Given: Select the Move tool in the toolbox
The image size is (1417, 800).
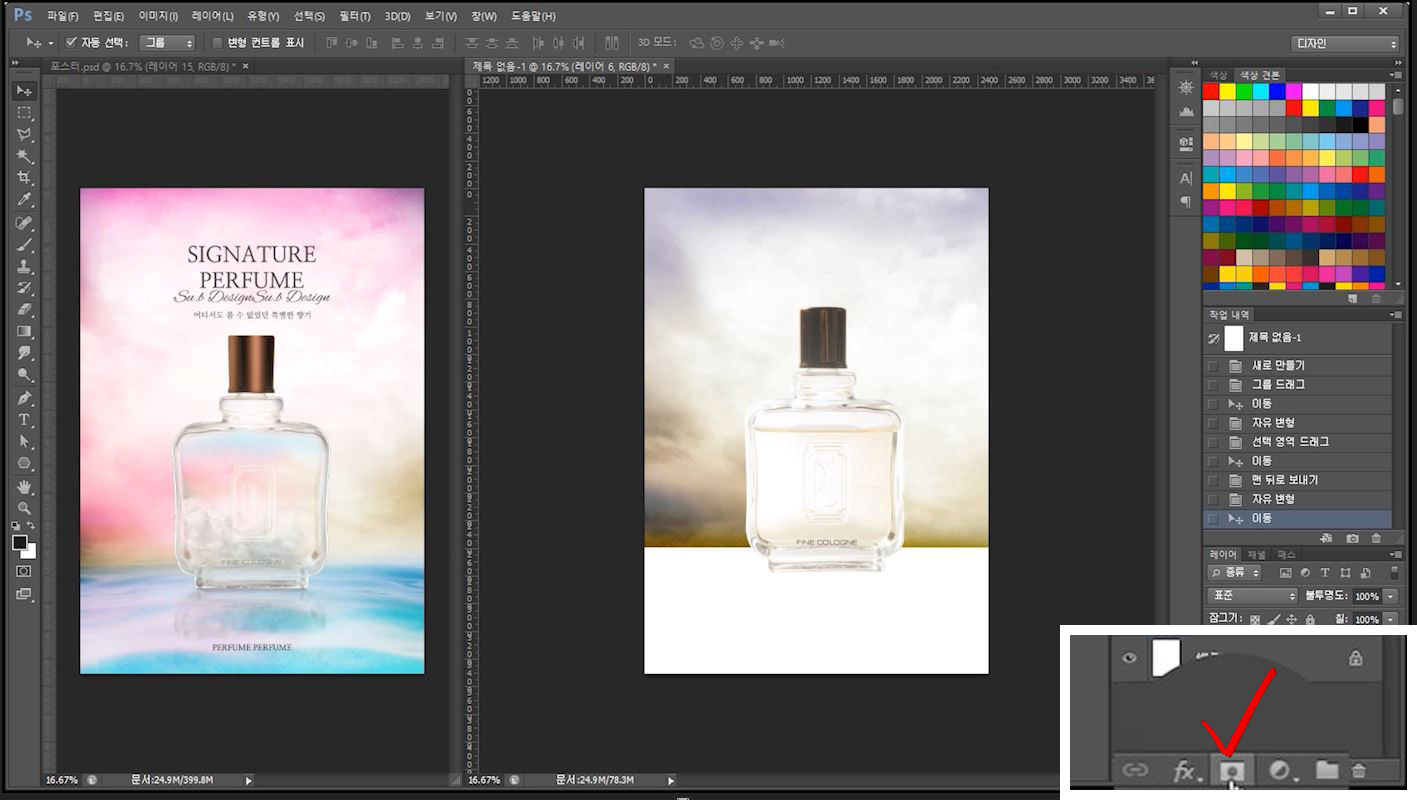Looking at the screenshot, I should pyautogui.click(x=24, y=91).
